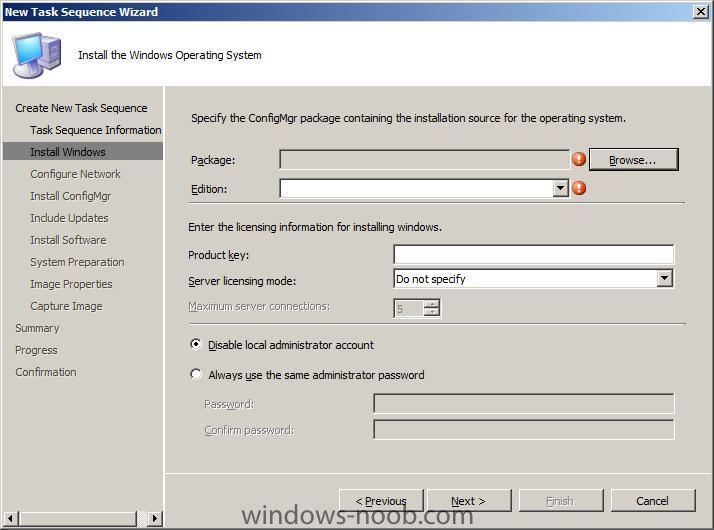Click the Password input field
Image resolution: width=714 pixels, height=530 pixels.
pos(524,403)
